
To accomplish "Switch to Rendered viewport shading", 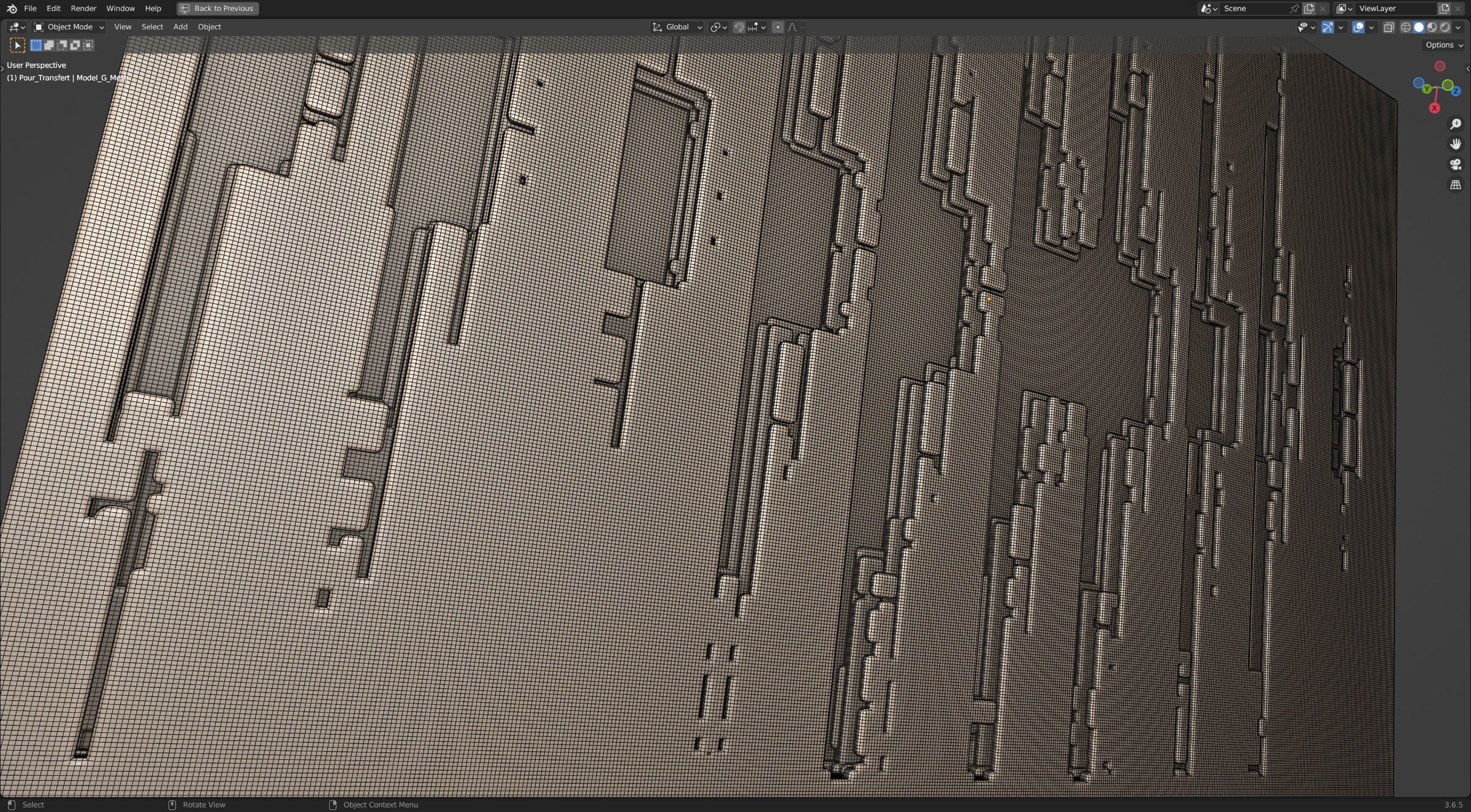I will 1445,27.
